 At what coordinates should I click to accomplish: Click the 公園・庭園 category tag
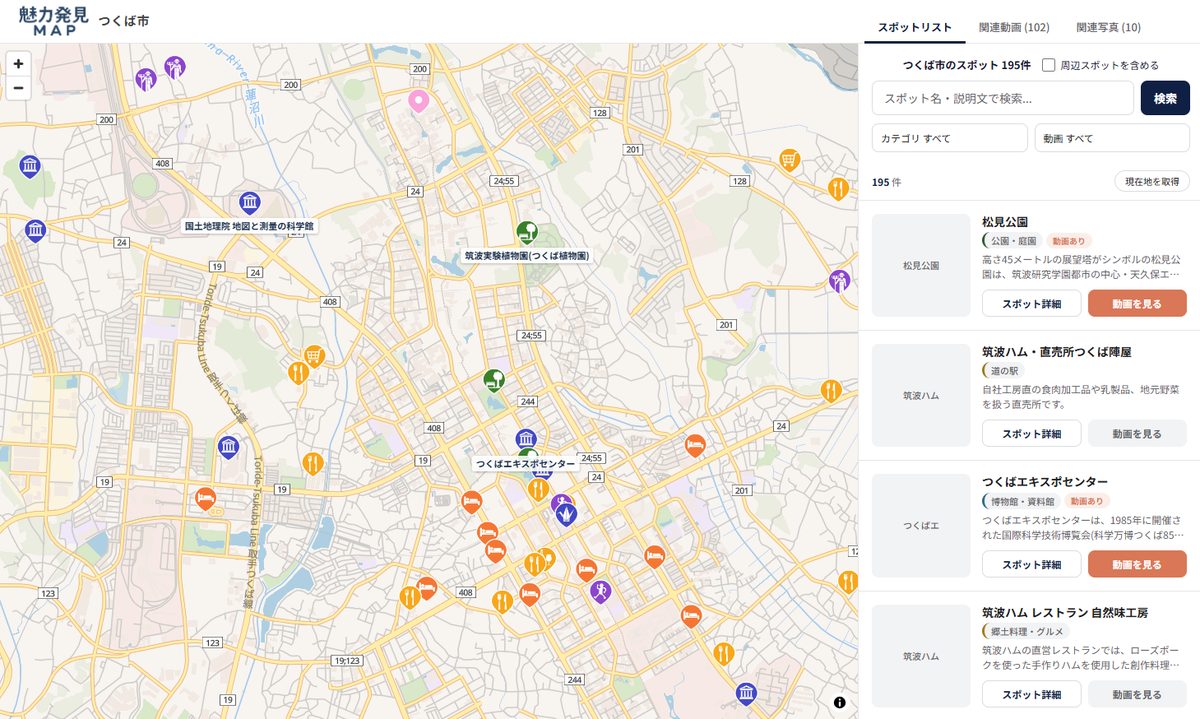(x=1012, y=241)
